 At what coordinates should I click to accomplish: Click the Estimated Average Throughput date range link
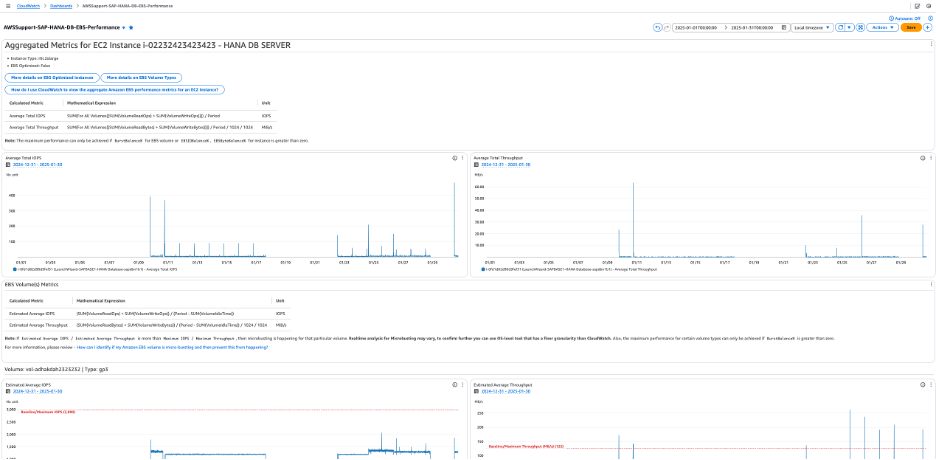(x=506, y=391)
